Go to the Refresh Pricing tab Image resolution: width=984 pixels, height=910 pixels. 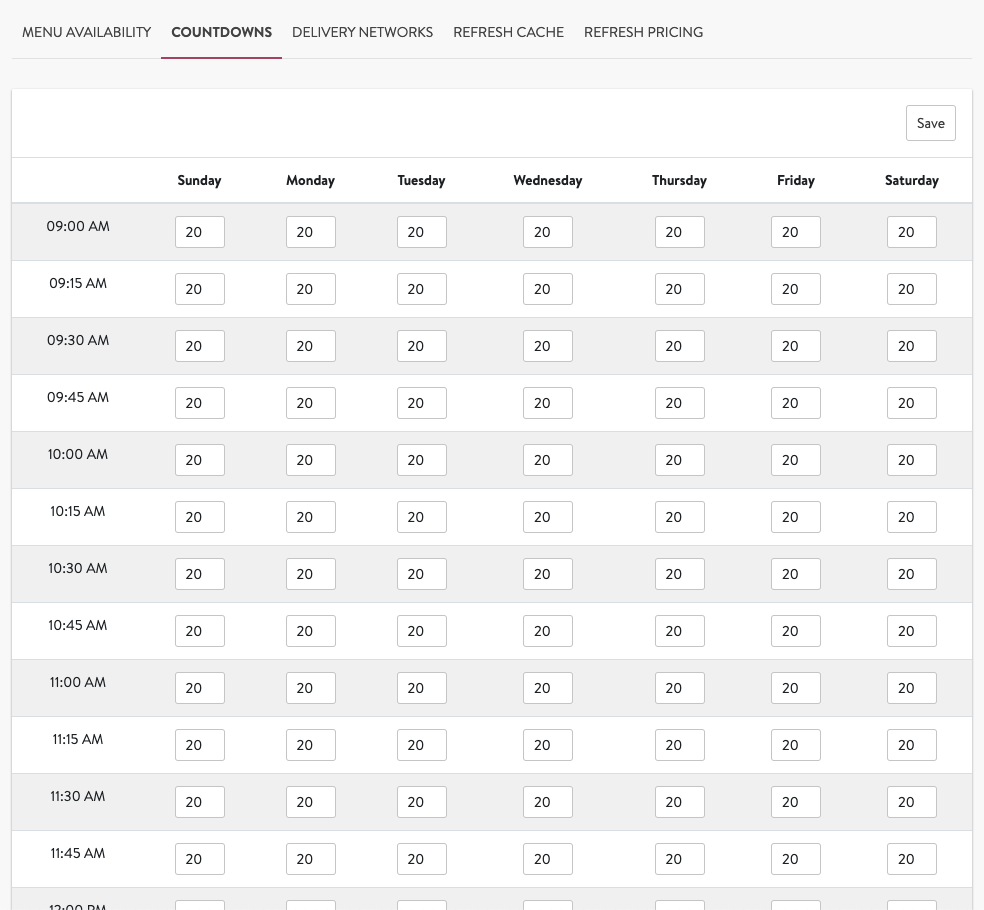coord(643,32)
